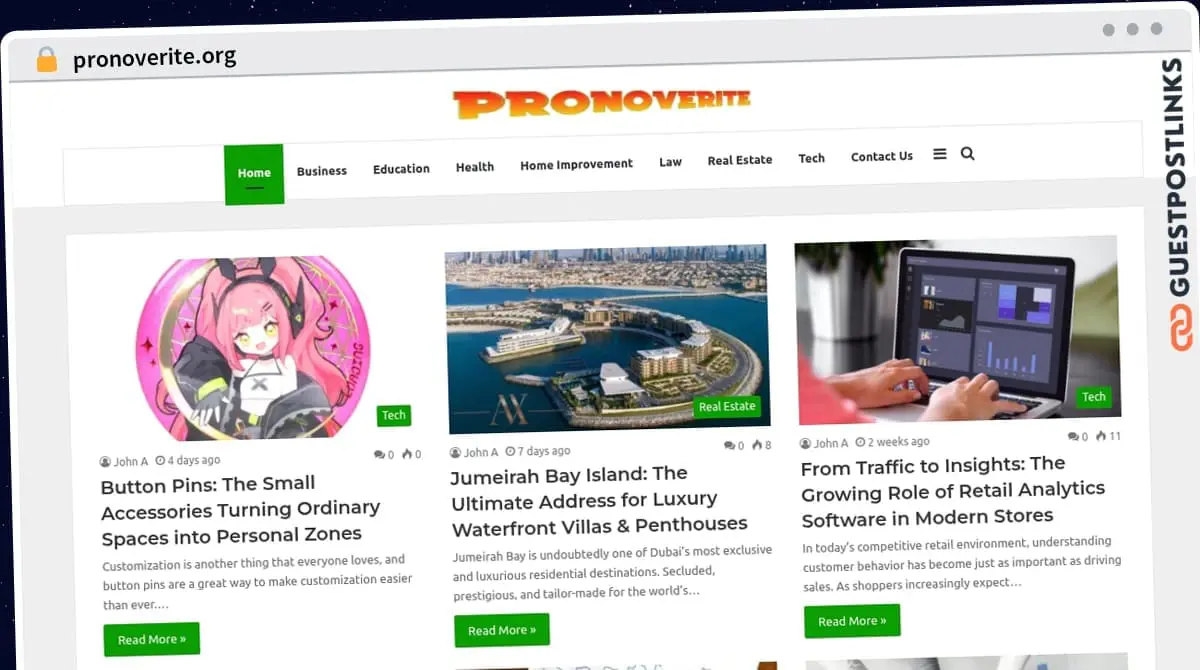
Task: Select the Home tab in navigation
Action: [x=254, y=174]
